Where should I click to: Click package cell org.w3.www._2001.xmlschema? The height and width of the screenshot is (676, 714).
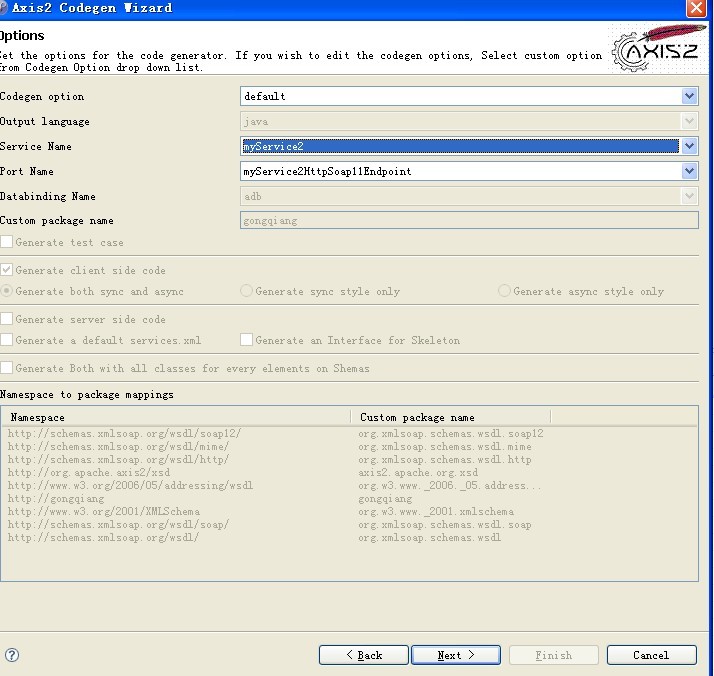coord(436,511)
